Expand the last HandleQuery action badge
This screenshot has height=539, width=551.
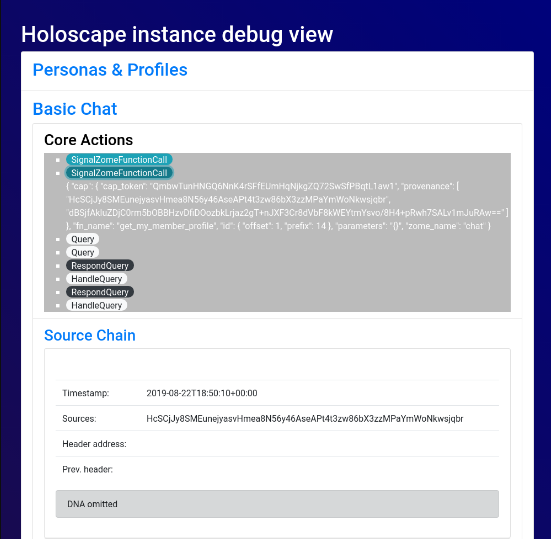point(97,305)
